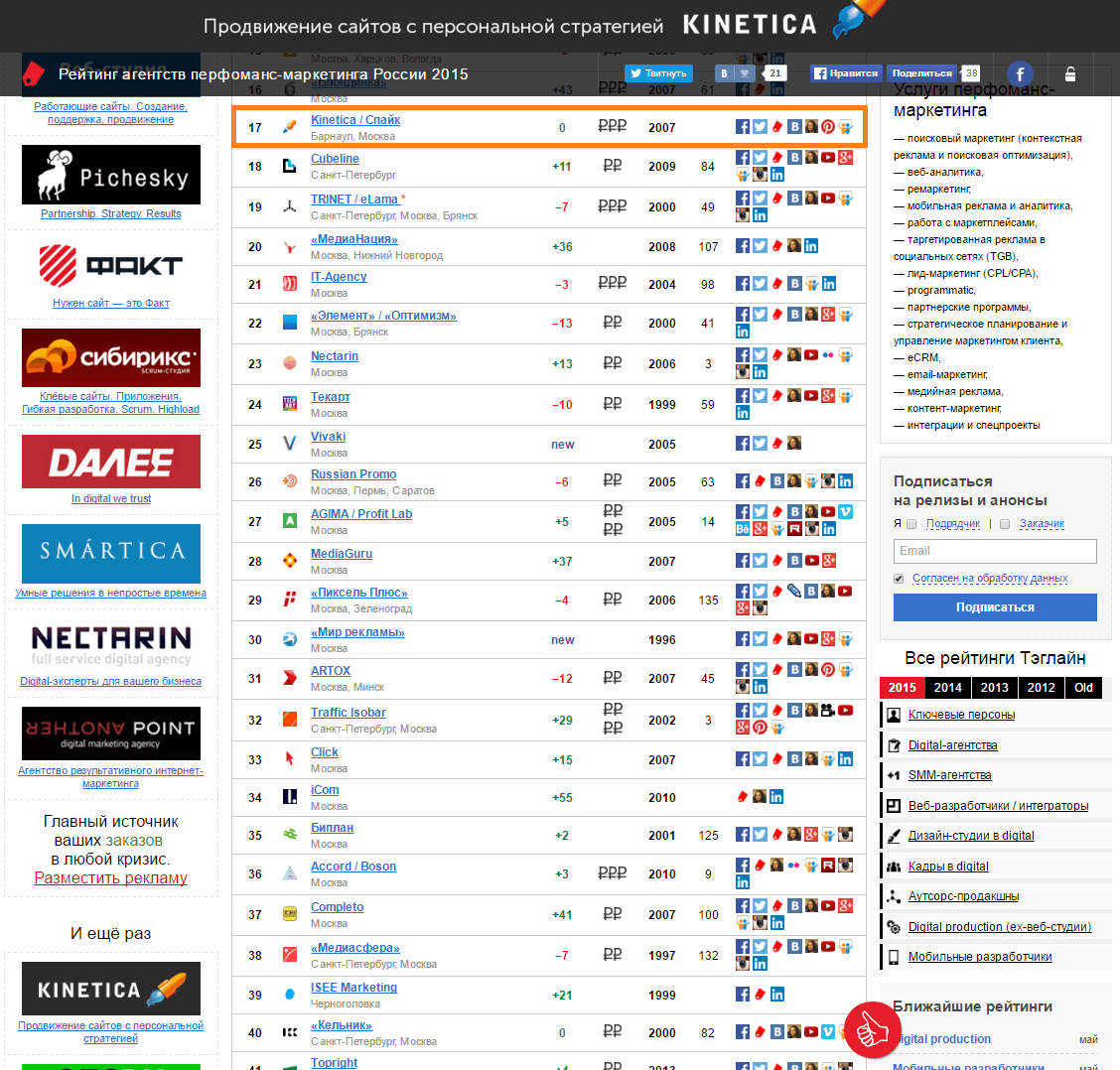Open the Vimeo icon in «Кельник» row
This screenshot has height=1070, width=1120.
828,1031
